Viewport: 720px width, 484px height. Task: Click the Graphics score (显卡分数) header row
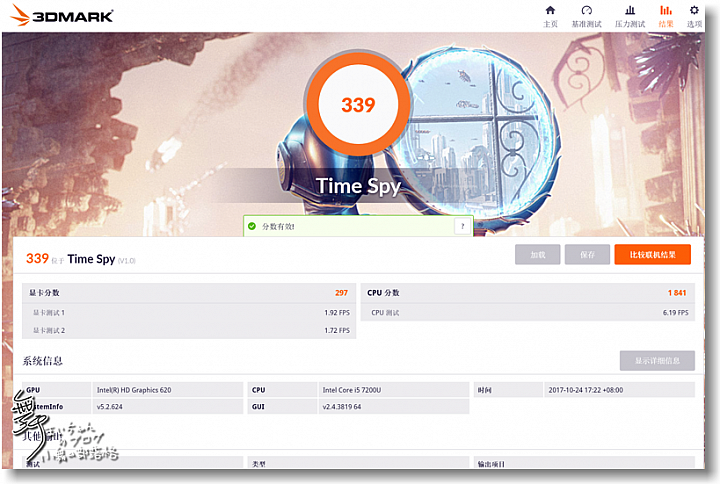[189, 293]
